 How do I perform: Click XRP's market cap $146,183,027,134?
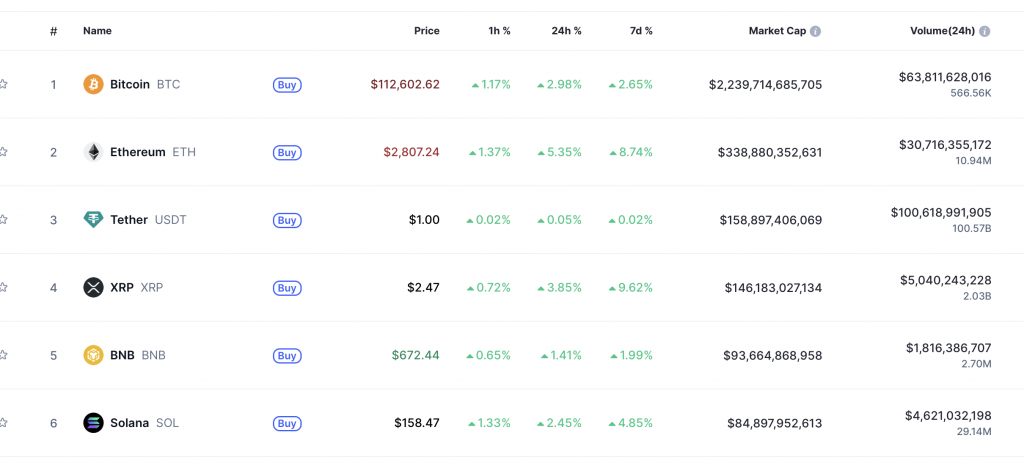[774, 288]
